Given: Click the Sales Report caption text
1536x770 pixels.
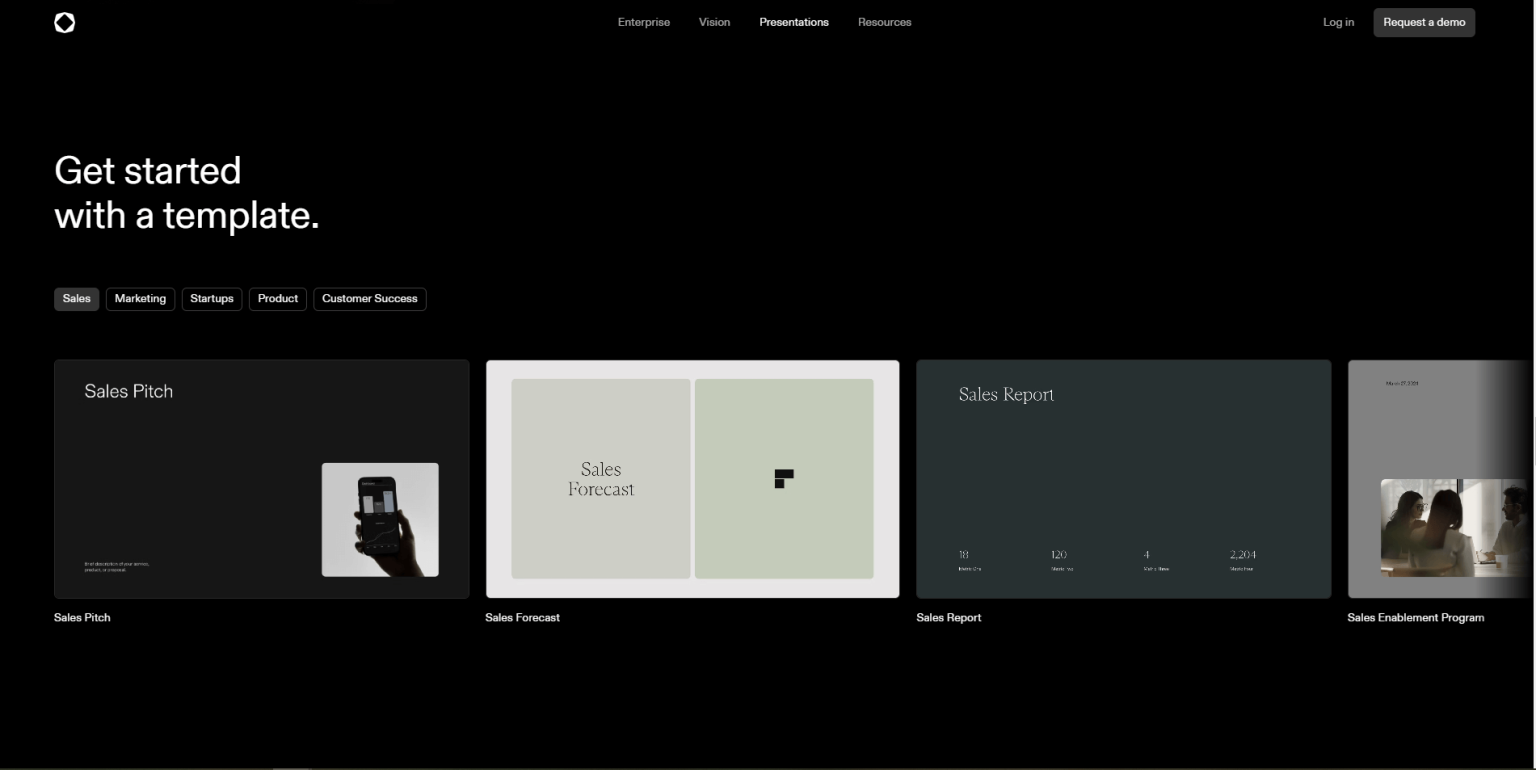Looking at the screenshot, I should (x=948, y=618).
